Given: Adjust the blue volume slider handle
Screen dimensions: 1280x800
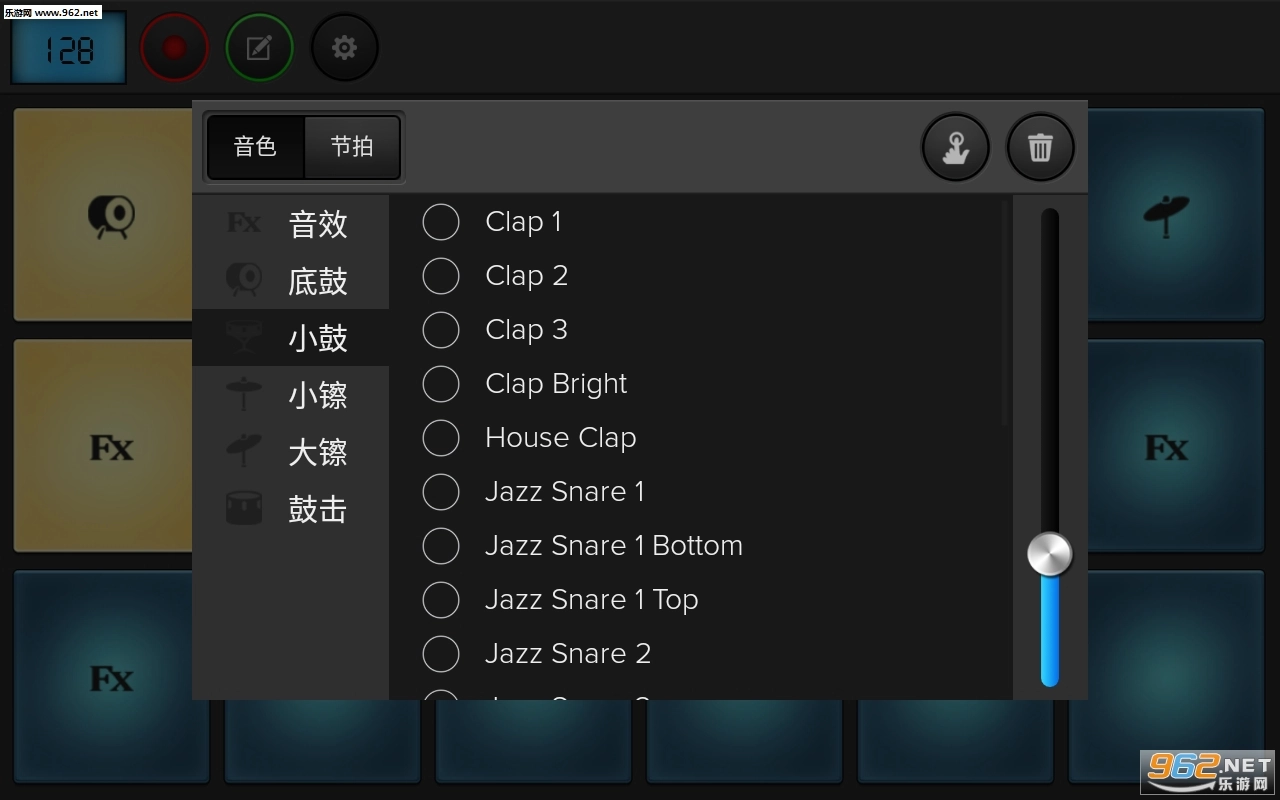Looking at the screenshot, I should 1048,553.
